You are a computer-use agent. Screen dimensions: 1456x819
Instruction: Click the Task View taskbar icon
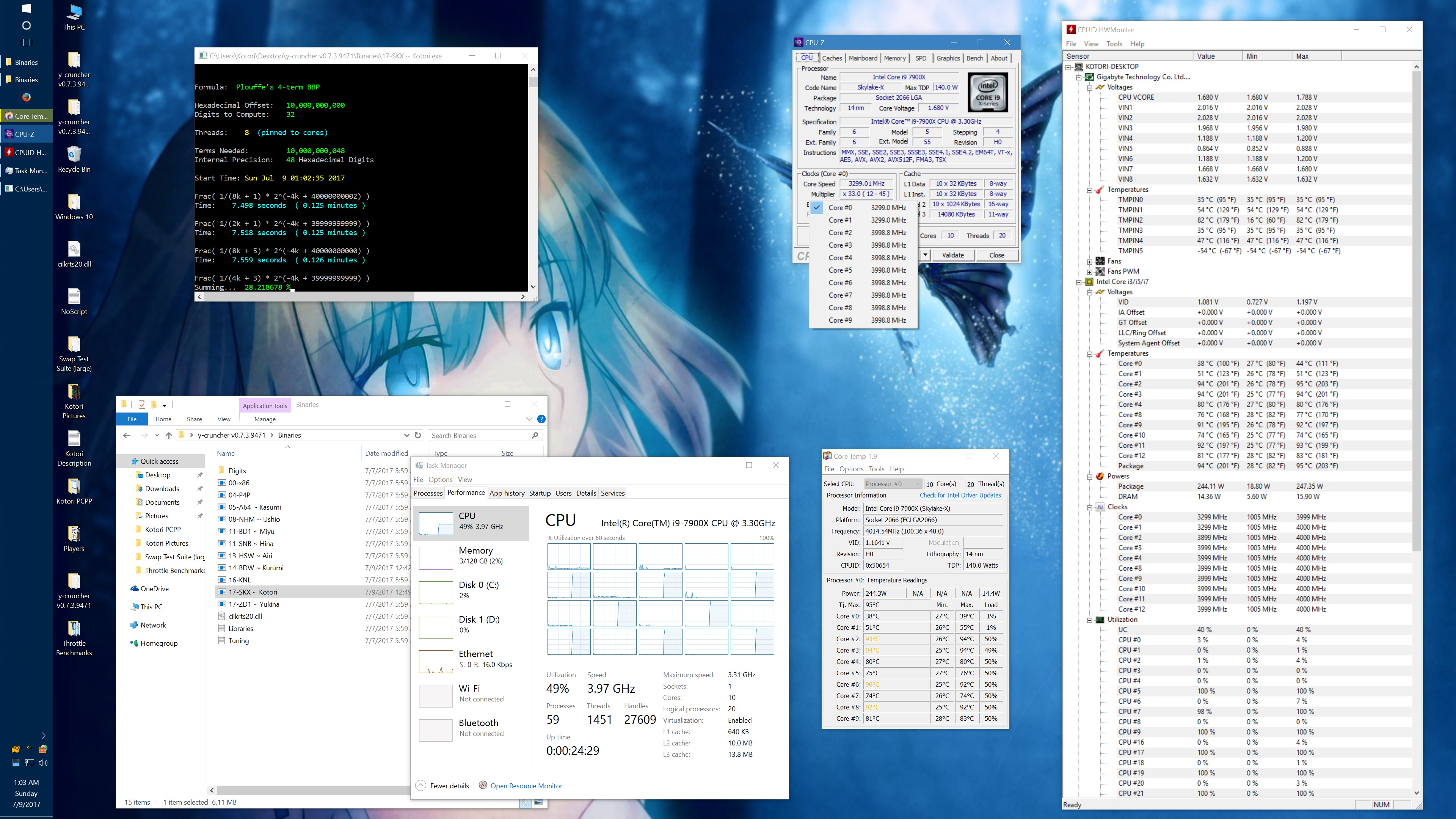click(x=26, y=42)
